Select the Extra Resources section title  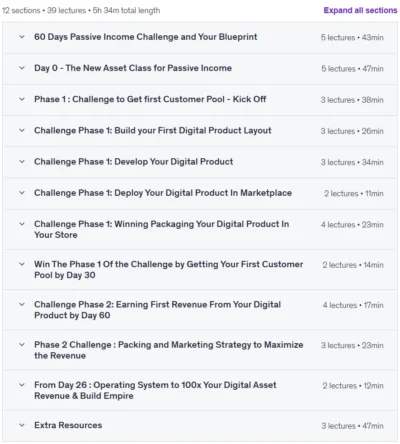click(68, 425)
